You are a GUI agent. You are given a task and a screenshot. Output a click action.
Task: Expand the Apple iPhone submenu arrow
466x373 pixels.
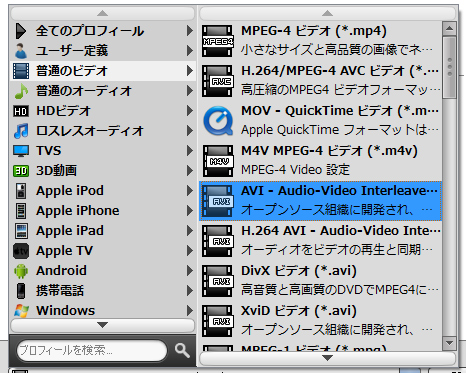click(x=190, y=211)
